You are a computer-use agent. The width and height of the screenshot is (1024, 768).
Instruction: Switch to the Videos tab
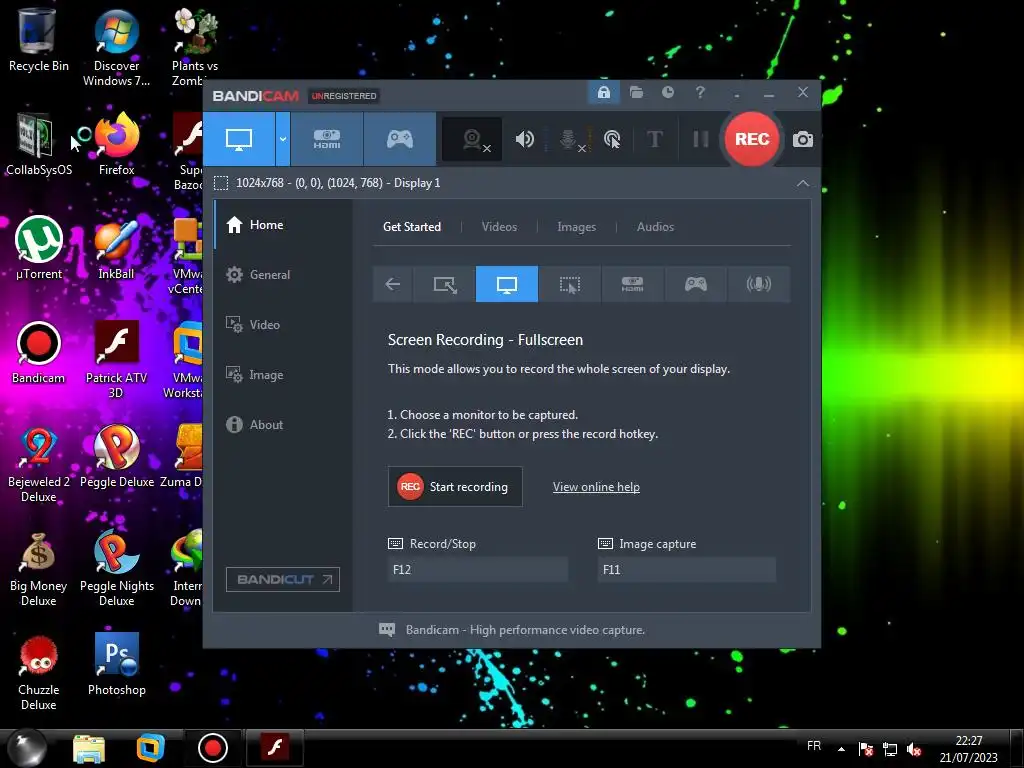[x=499, y=227]
